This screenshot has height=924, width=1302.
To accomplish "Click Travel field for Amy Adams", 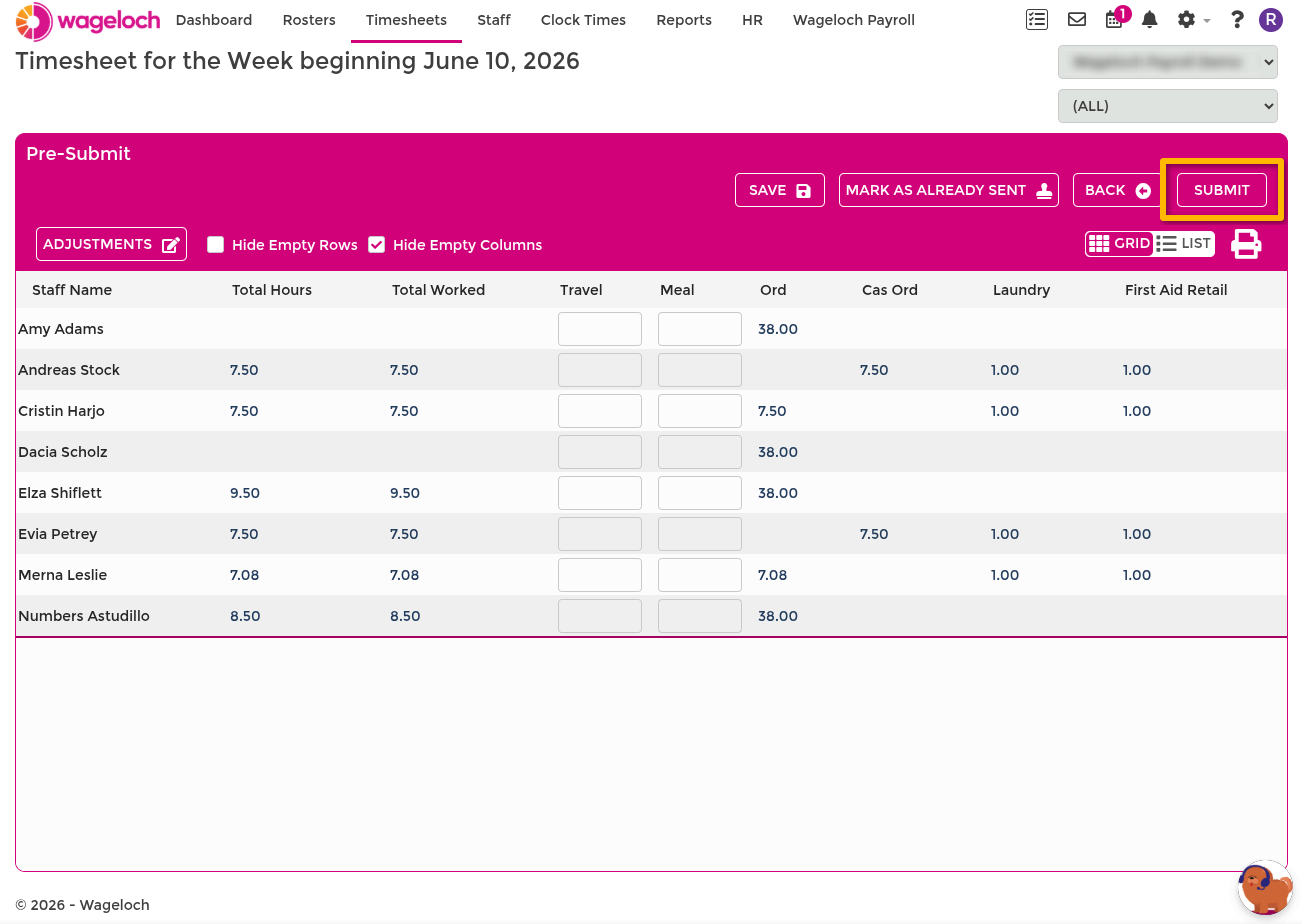I will 600,329.
